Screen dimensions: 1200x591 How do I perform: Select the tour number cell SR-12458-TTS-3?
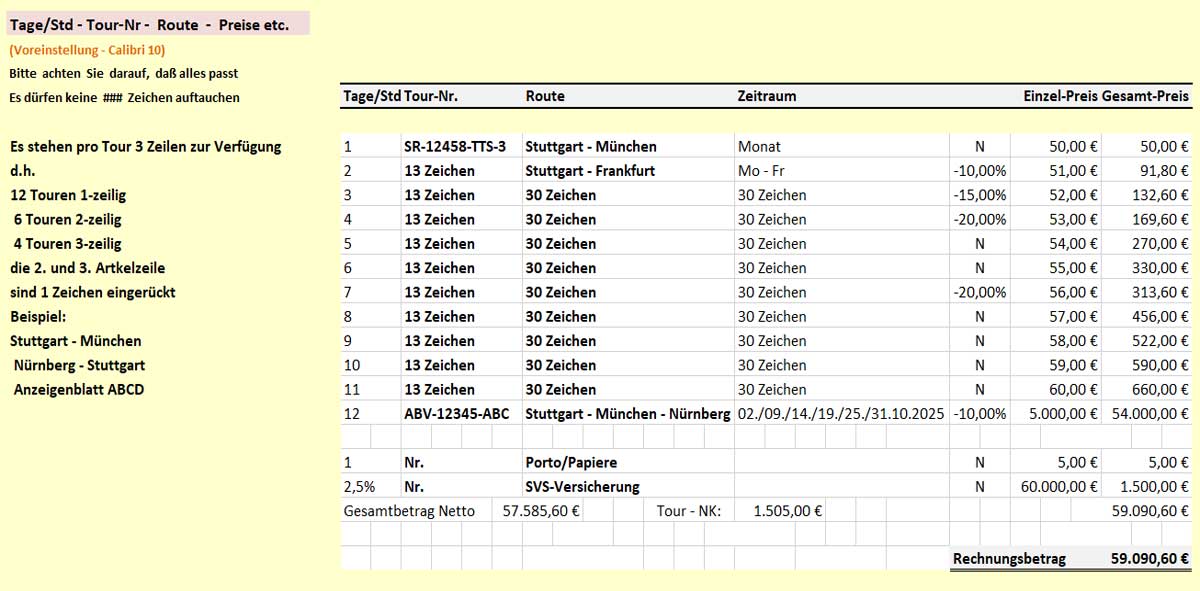[x=455, y=146]
